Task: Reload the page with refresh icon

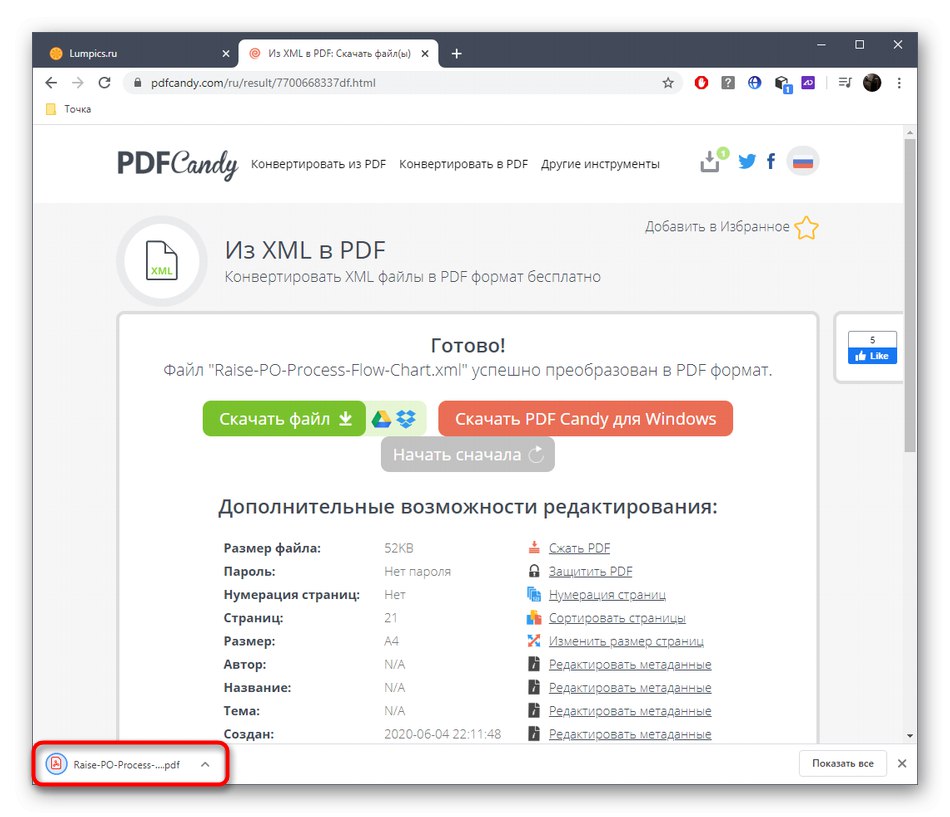Action: point(104,82)
